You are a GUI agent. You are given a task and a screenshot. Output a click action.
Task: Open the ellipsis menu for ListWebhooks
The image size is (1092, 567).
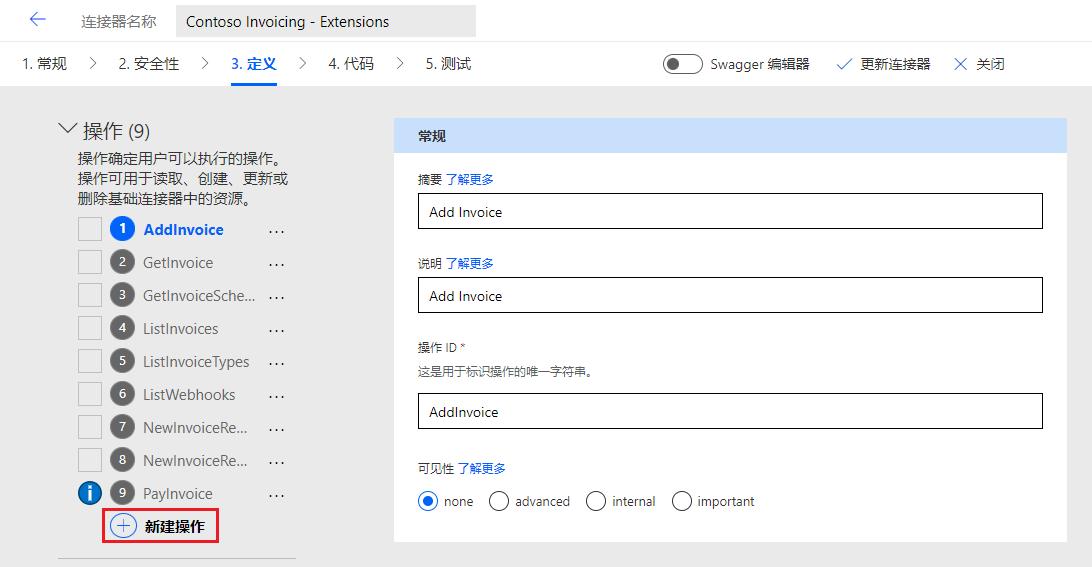click(x=276, y=396)
